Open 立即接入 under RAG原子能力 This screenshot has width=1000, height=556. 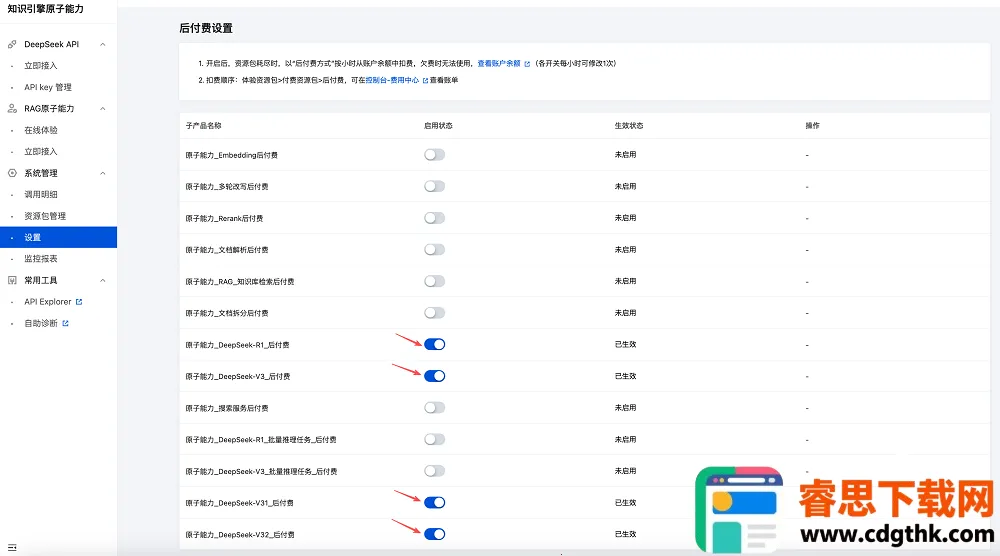tap(41, 152)
